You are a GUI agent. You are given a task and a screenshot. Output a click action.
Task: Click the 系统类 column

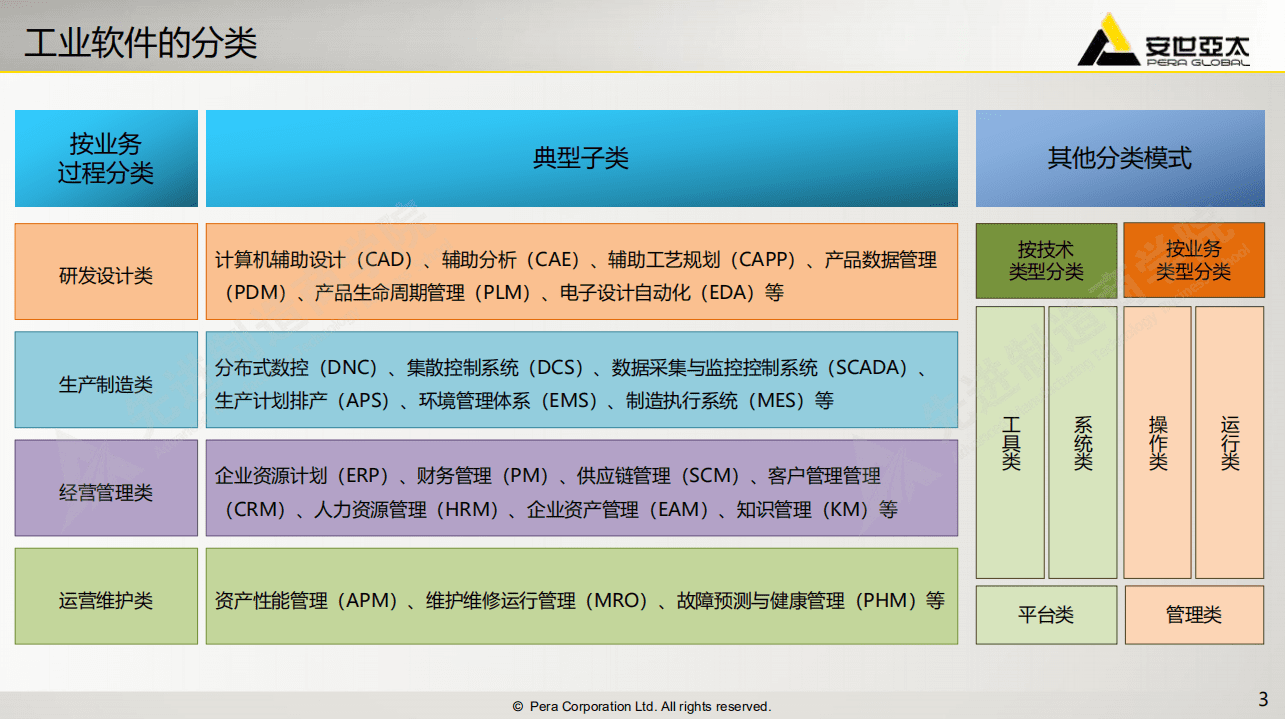[1082, 443]
